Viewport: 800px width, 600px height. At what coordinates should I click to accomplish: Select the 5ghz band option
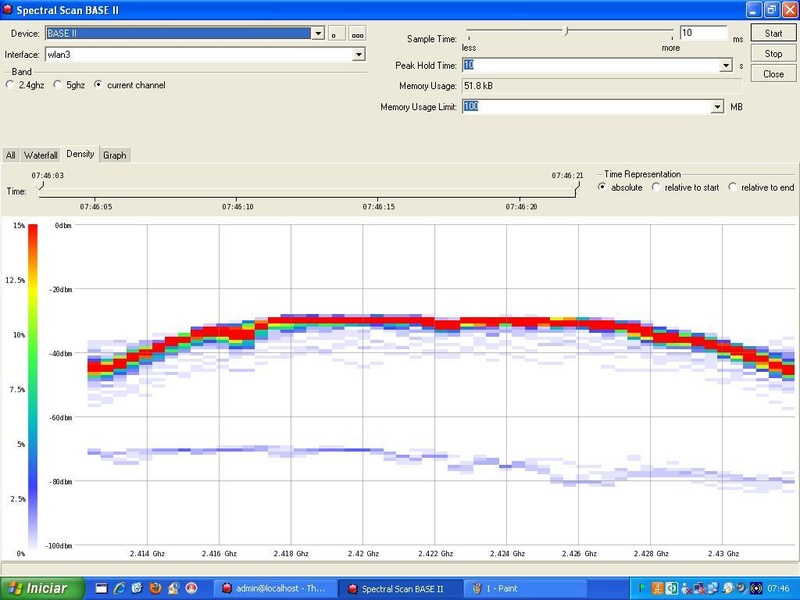coord(58,85)
